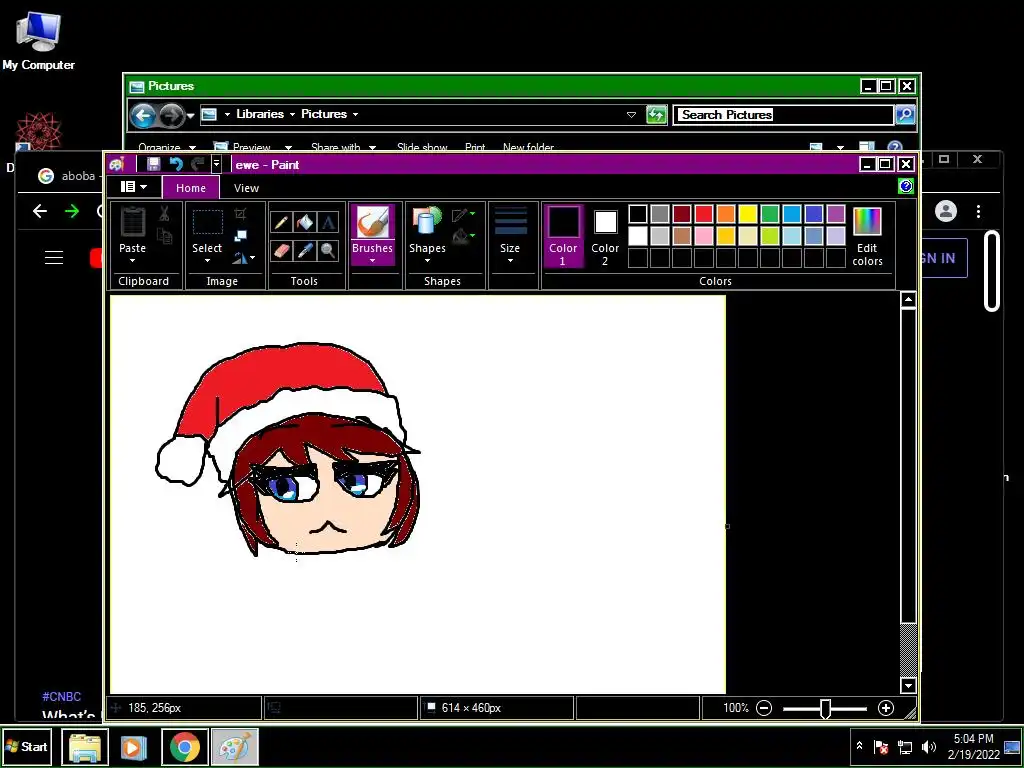Expand Libraries breadcrumb arrow in Pictures window
This screenshot has height=768, width=1024.
pos(292,114)
